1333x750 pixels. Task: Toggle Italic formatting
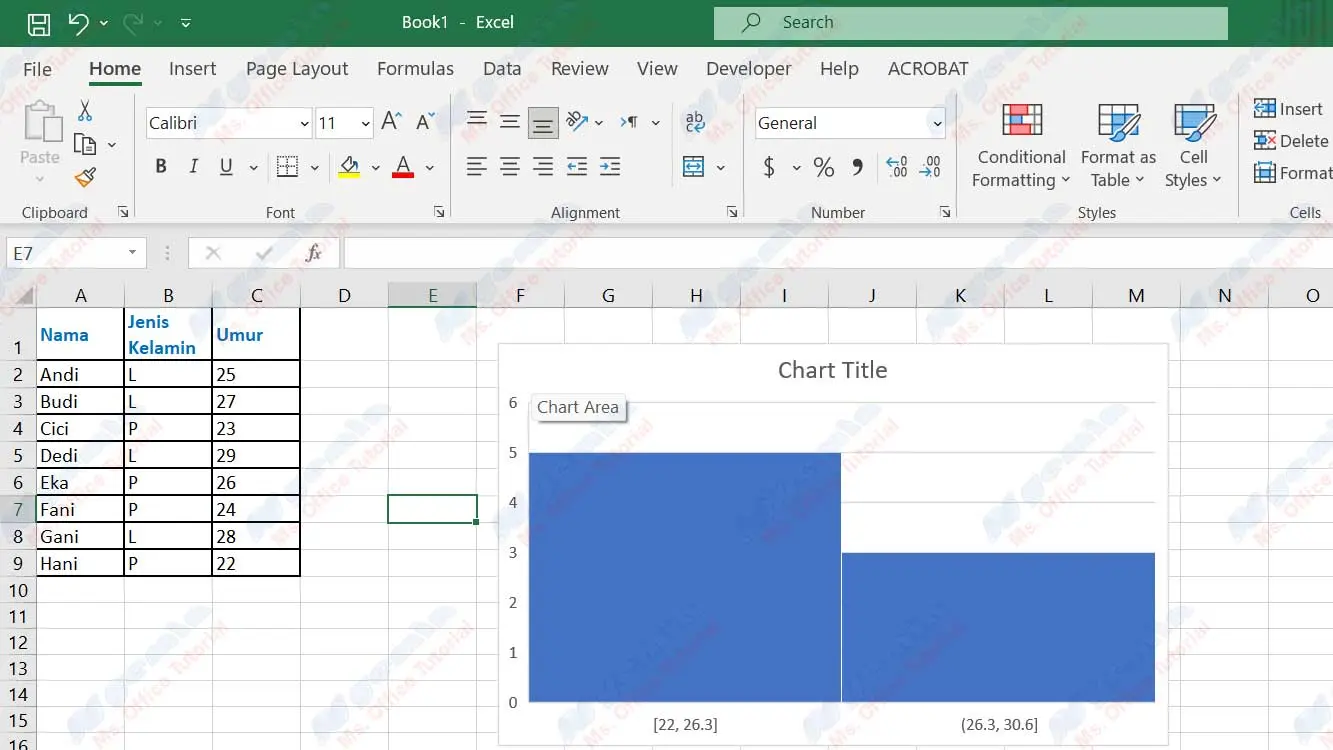click(x=193, y=167)
